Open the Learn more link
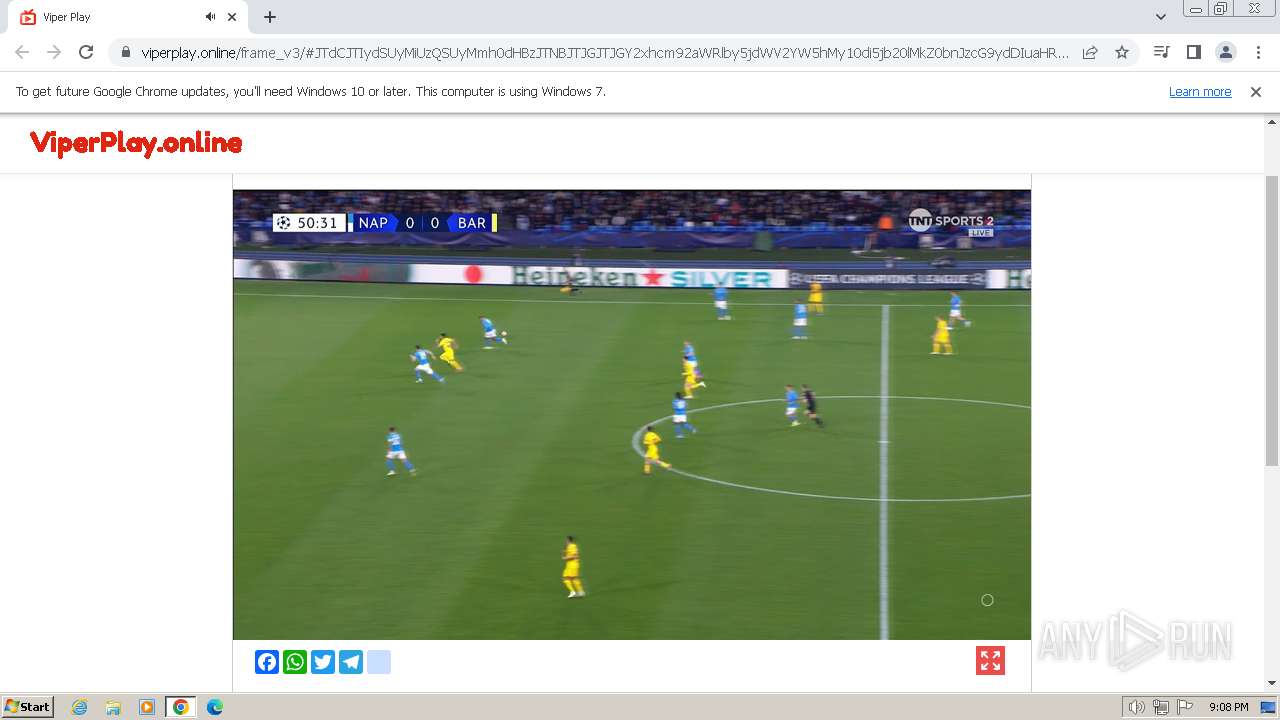 1200,91
